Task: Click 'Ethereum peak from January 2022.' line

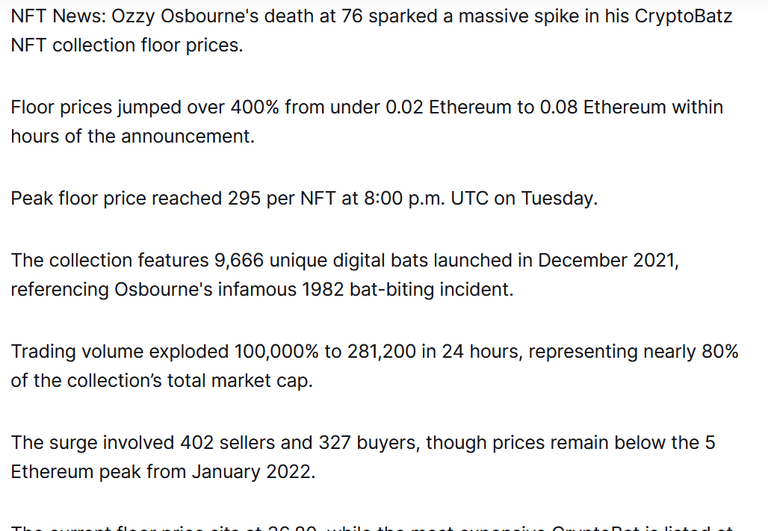Action: pyautogui.click(x=163, y=472)
